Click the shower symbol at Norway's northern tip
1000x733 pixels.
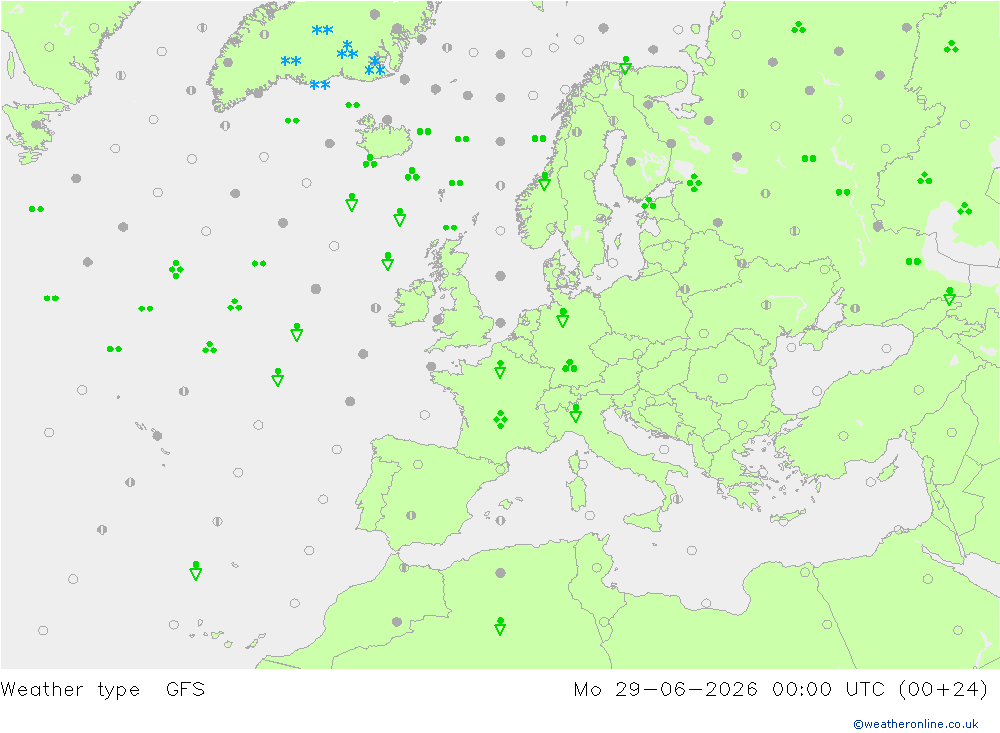626,64
